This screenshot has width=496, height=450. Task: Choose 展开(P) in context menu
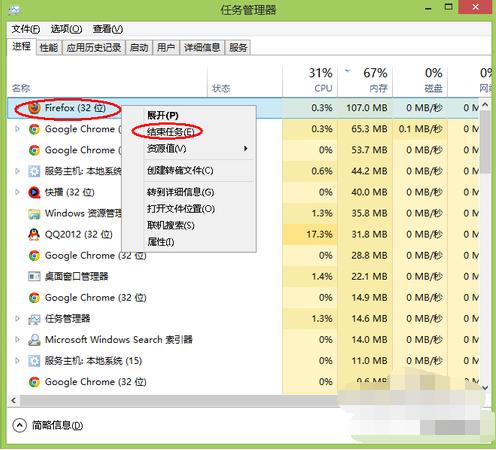(163, 116)
